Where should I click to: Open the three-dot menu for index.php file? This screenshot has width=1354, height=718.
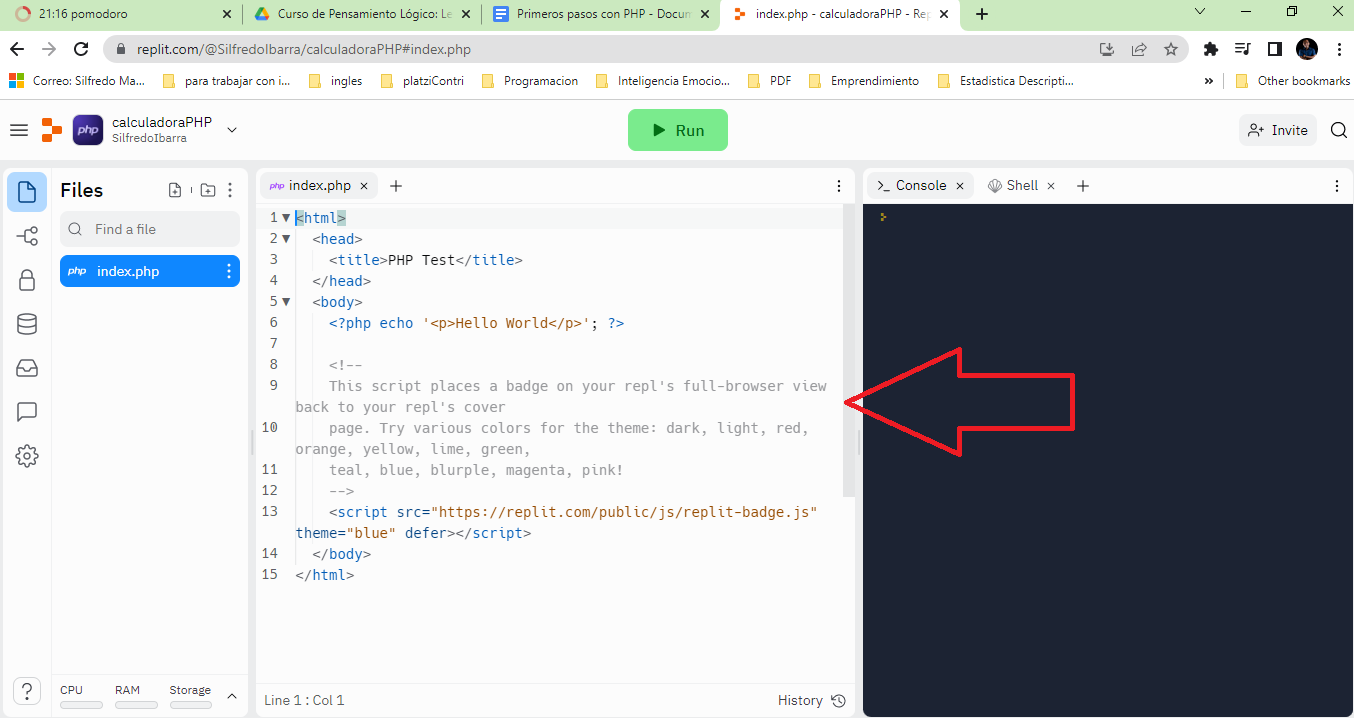coord(231,270)
